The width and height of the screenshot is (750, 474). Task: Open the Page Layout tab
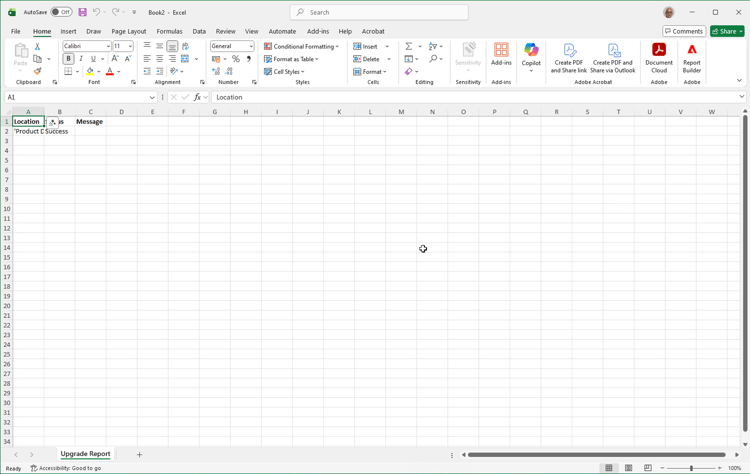pos(129,31)
